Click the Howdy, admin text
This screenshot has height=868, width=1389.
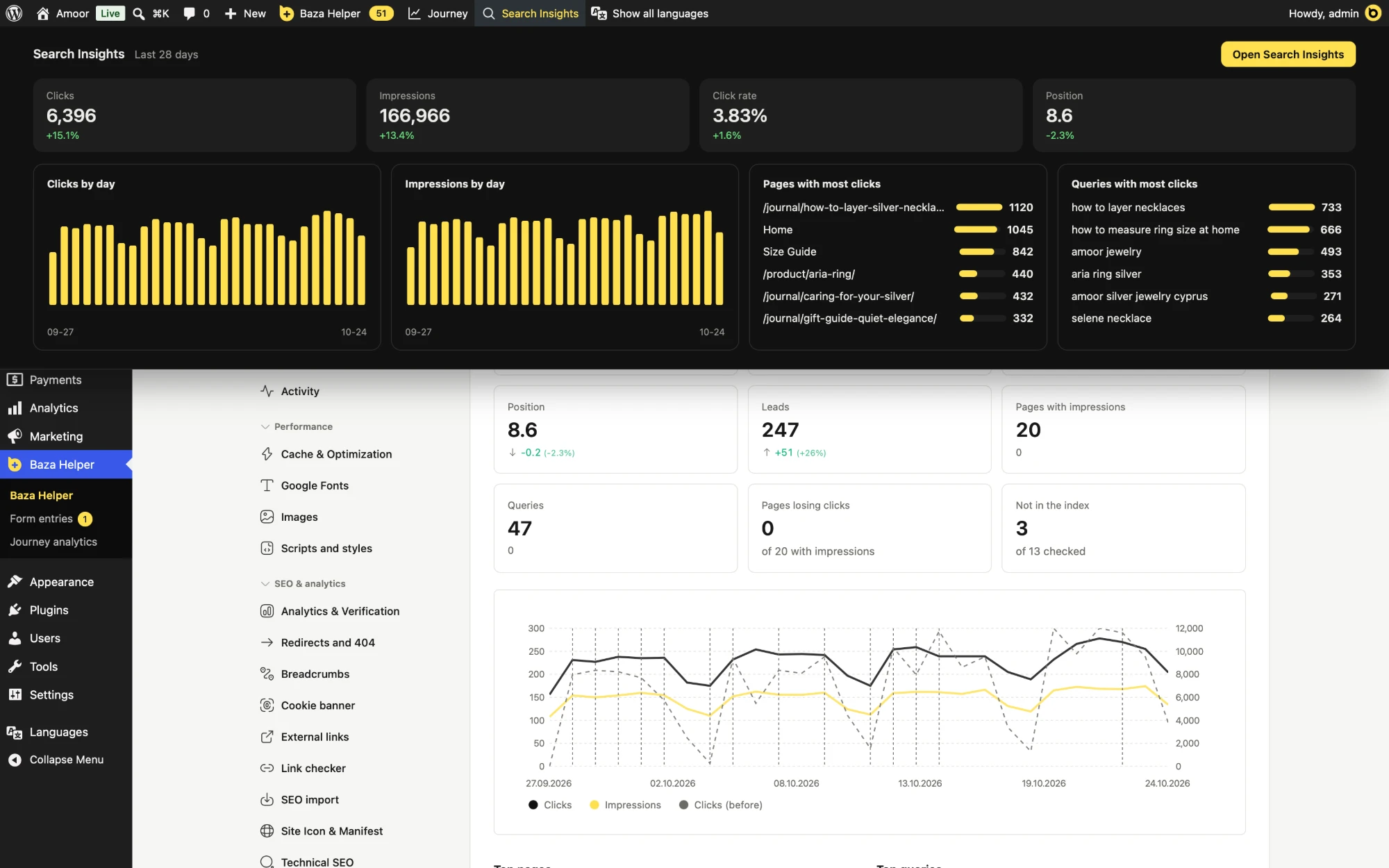pyautogui.click(x=1323, y=13)
